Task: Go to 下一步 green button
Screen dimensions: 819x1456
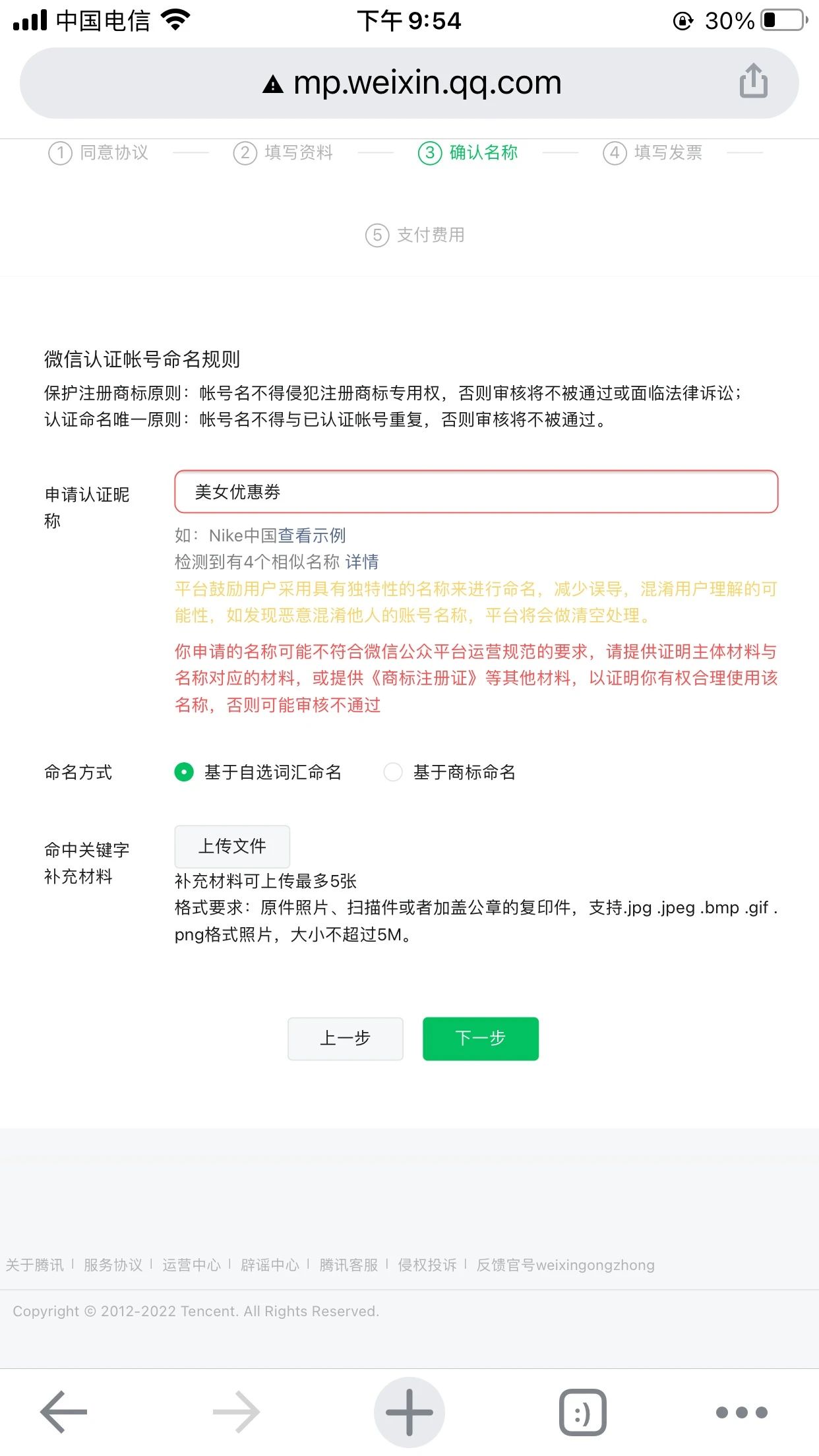Action: click(481, 1039)
